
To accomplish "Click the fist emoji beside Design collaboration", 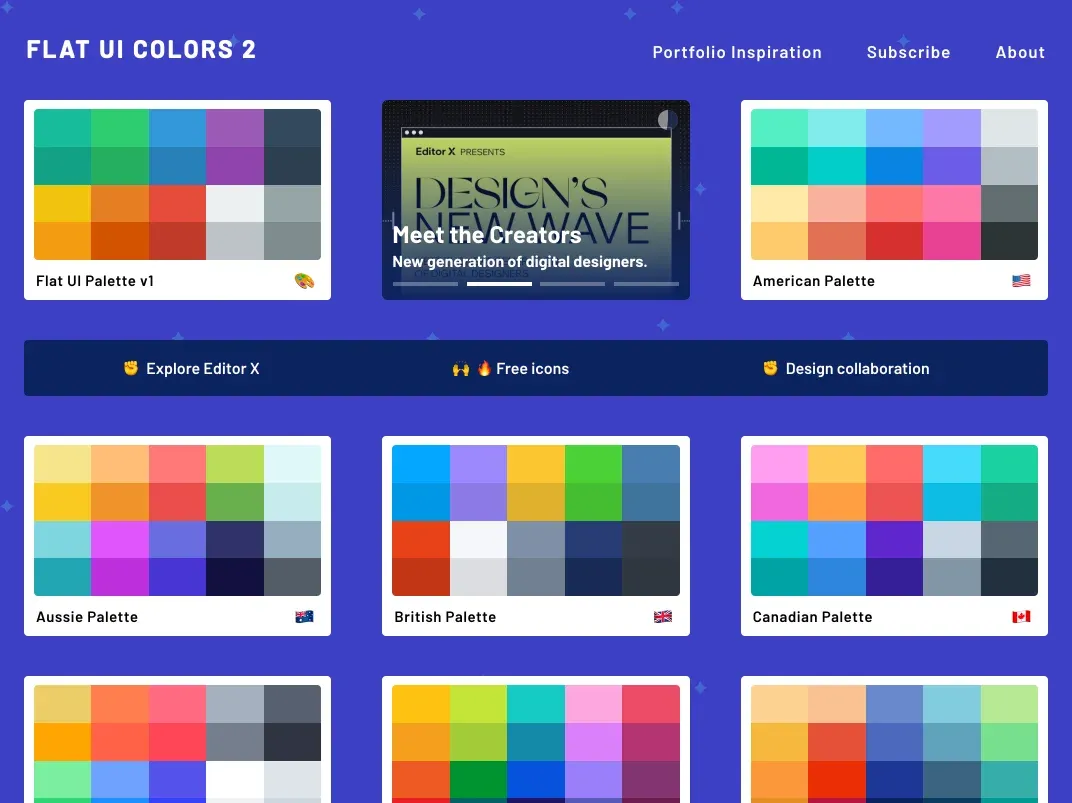I will (x=770, y=368).
